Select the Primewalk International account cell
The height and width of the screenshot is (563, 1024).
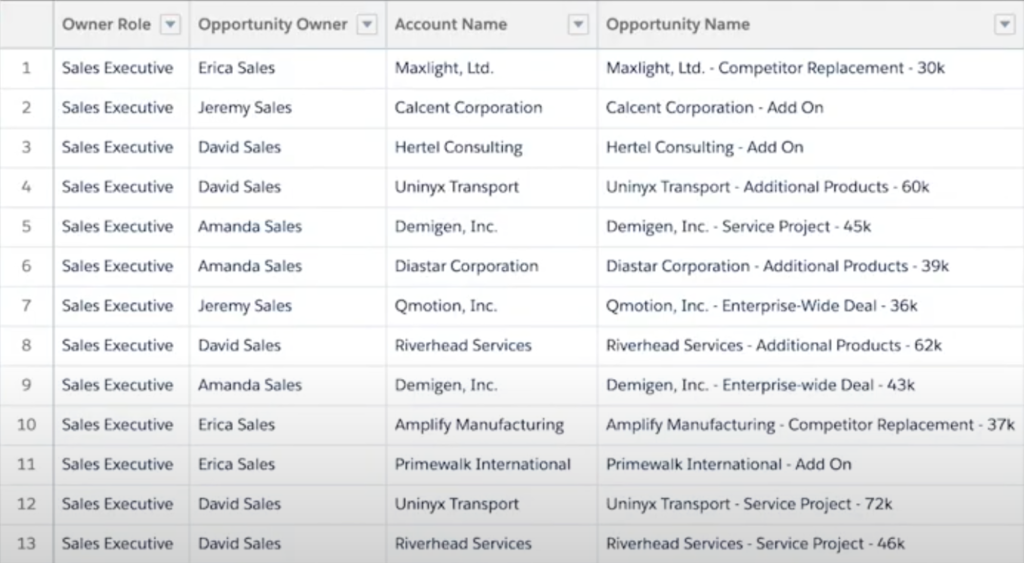pos(482,464)
